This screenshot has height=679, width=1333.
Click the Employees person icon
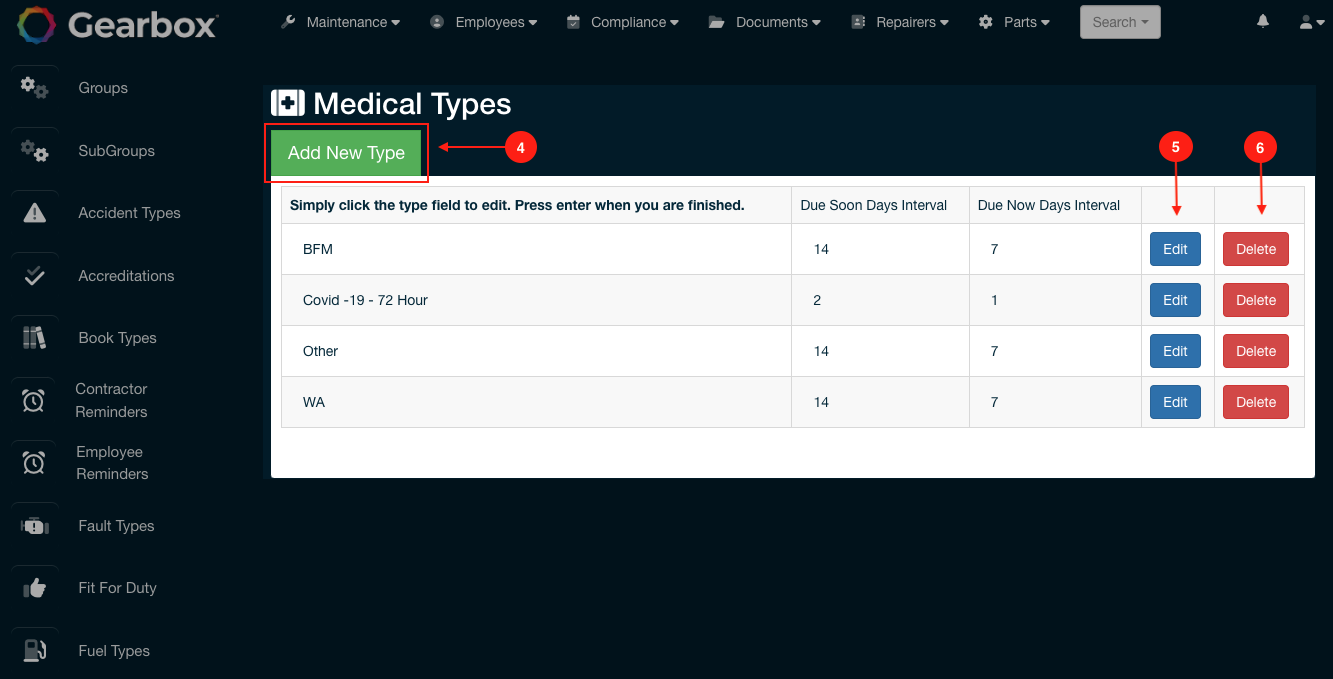point(437,22)
